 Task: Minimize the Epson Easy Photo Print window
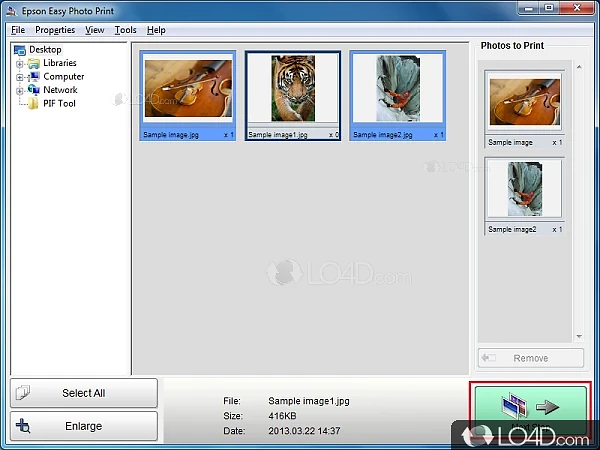point(529,8)
